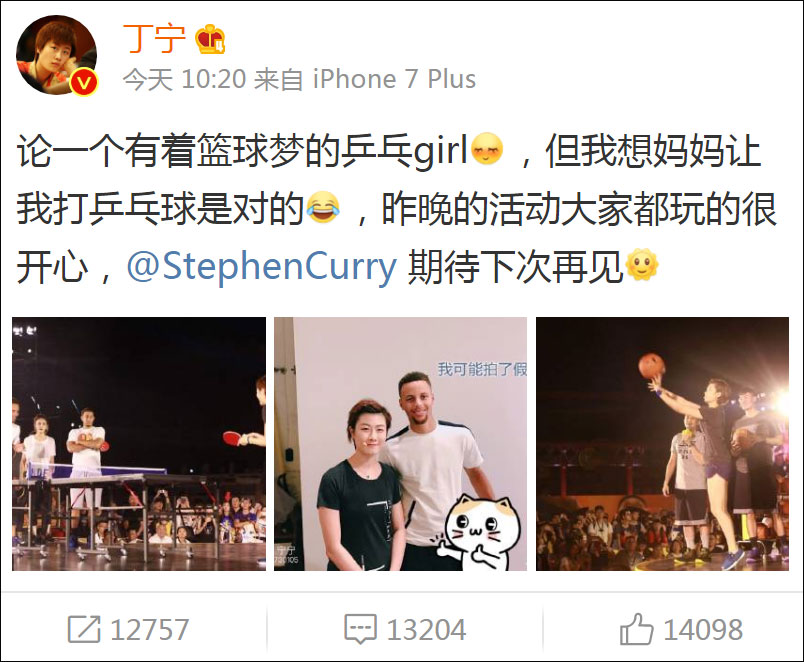Click the orange verified V badge
The height and width of the screenshot is (662, 804).
[x=84, y=82]
